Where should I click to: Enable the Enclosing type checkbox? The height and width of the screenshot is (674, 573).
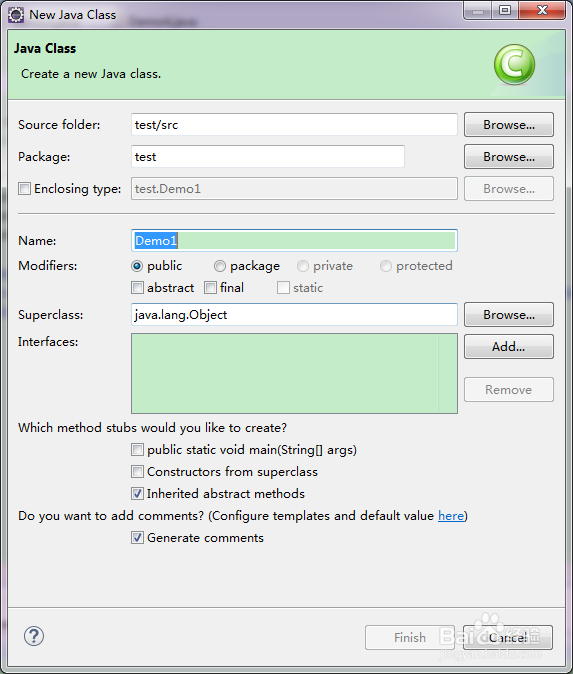(x=25, y=189)
